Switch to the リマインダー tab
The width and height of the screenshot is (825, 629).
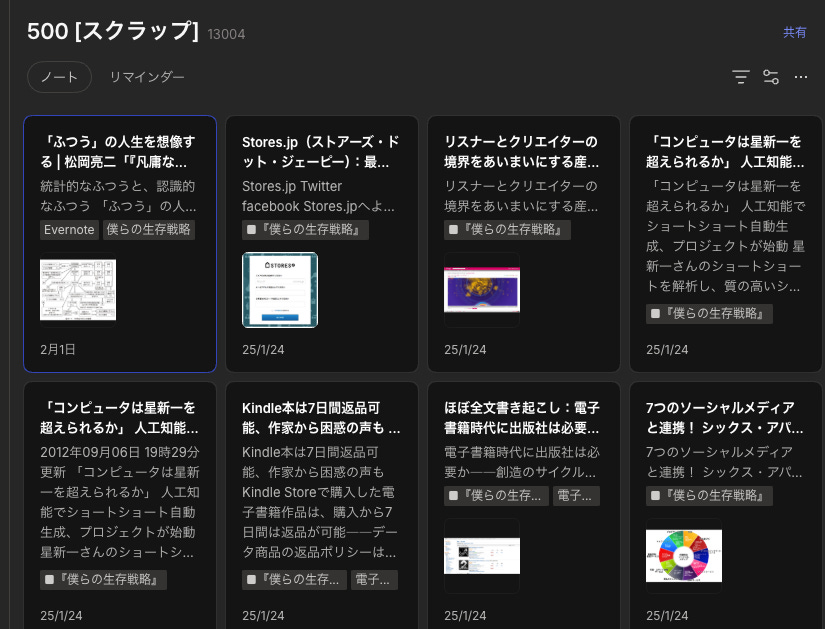click(147, 77)
